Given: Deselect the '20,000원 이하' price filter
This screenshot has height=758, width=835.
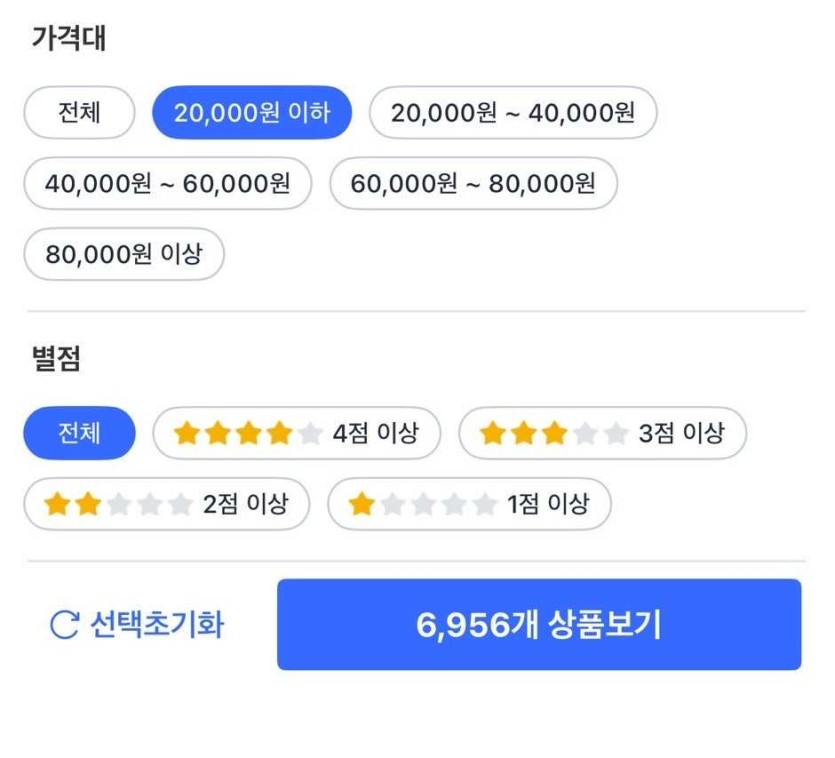Looking at the screenshot, I should tap(251, 112).
